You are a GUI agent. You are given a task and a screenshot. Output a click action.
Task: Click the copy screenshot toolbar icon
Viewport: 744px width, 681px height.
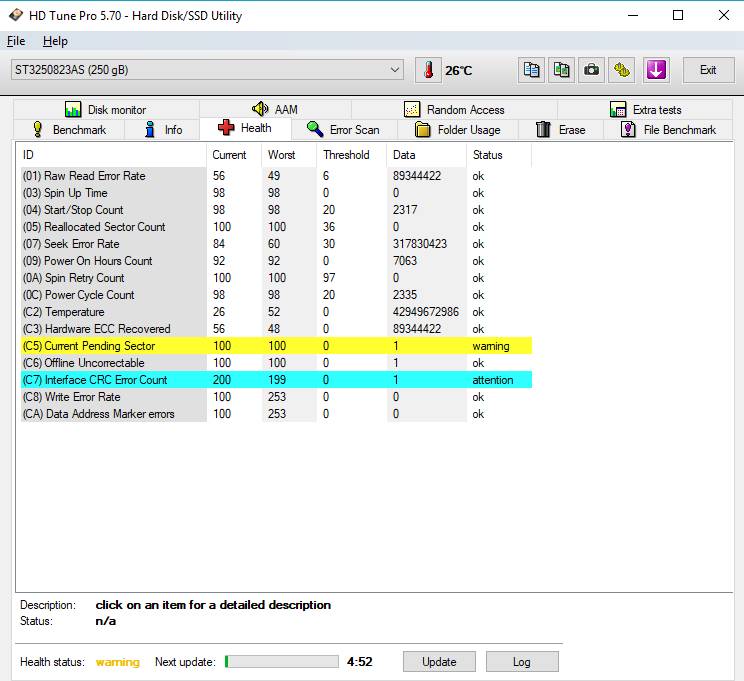coord(561,70)
